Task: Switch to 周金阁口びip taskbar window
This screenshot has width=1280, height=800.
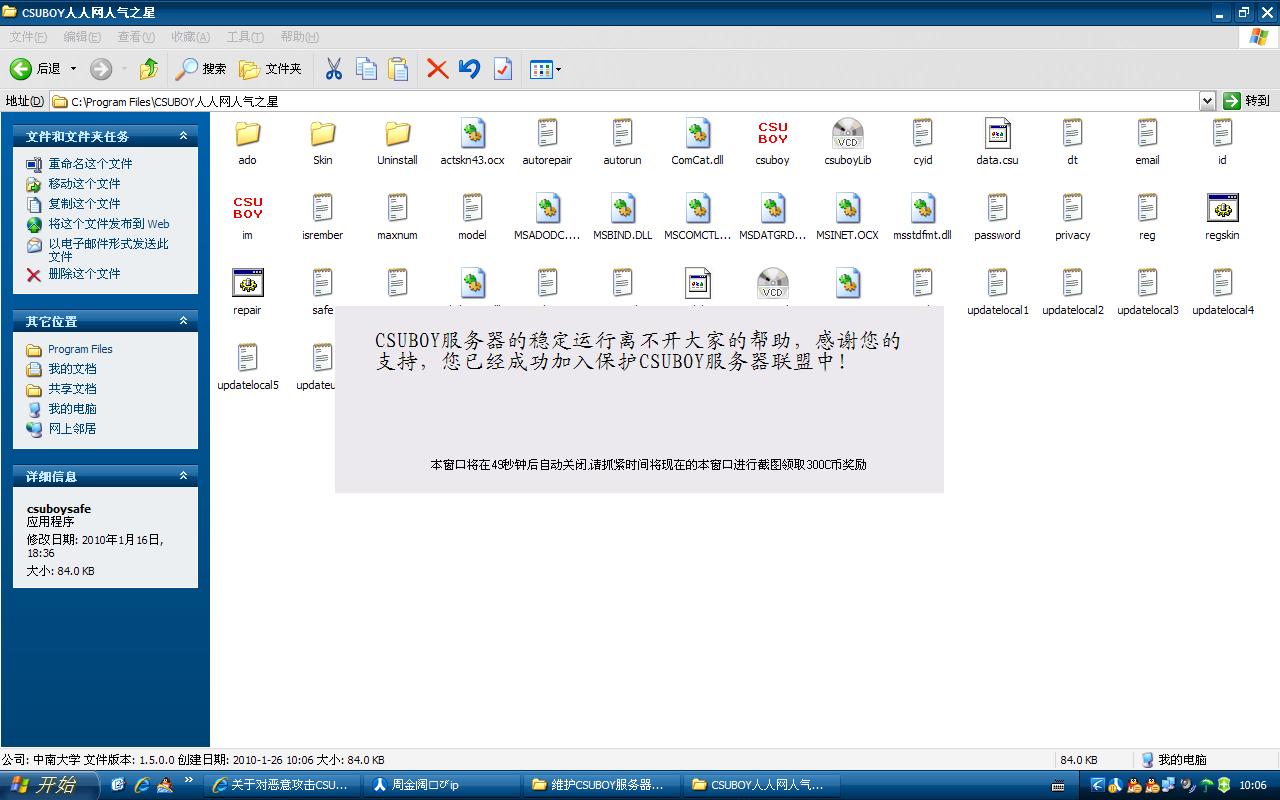Action: coord(443,785)
